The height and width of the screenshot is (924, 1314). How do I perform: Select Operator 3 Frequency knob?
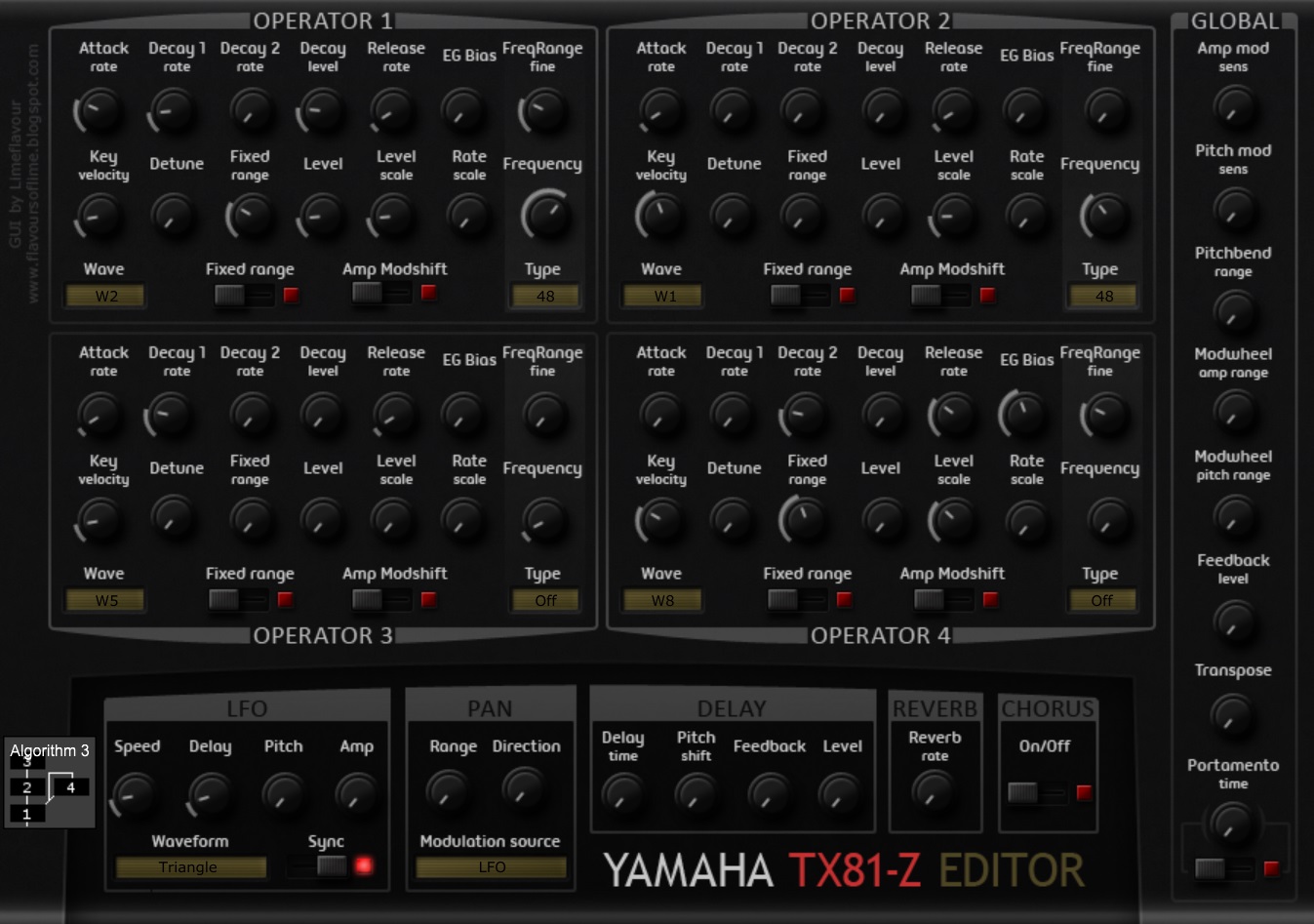pos(545,520)
